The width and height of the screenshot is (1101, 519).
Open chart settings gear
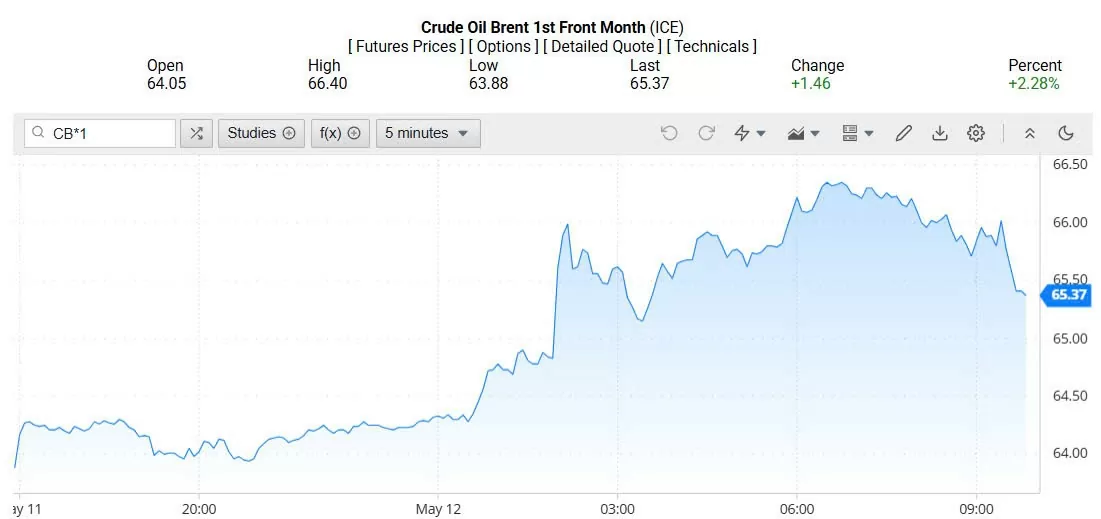point(976,133)
